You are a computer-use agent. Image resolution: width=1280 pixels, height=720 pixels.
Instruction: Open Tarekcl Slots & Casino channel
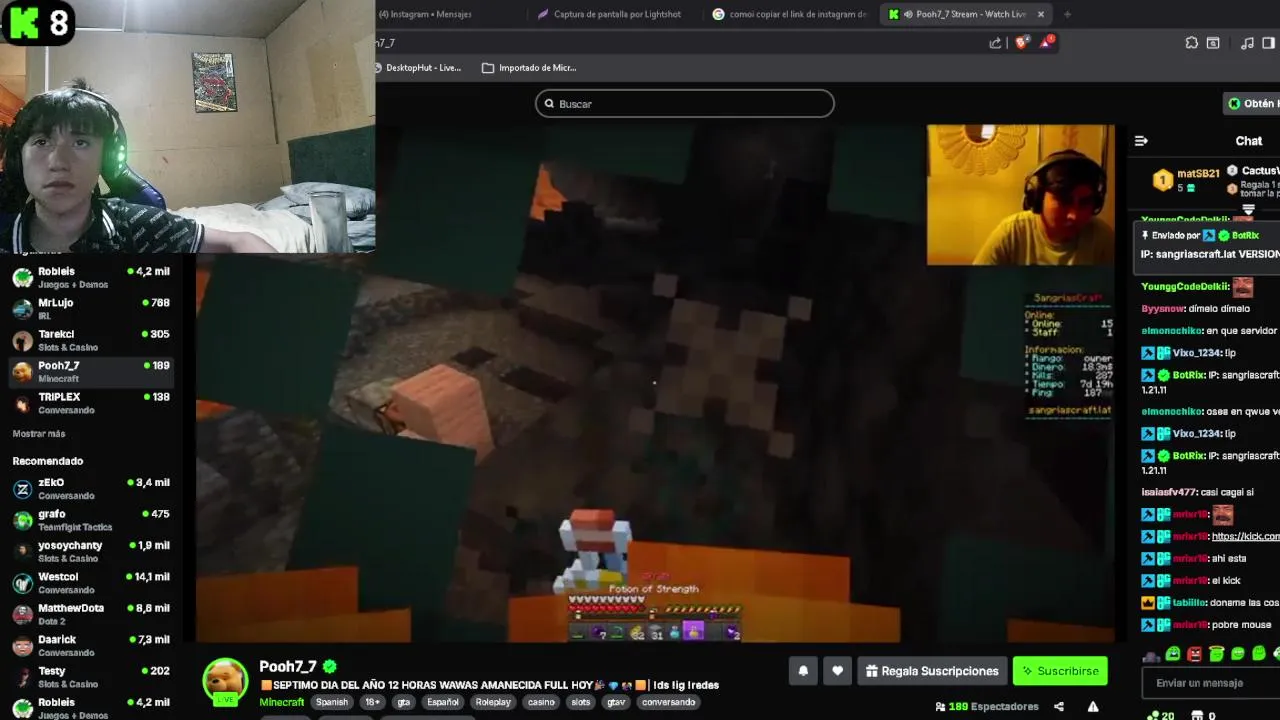tap(91, 340)
